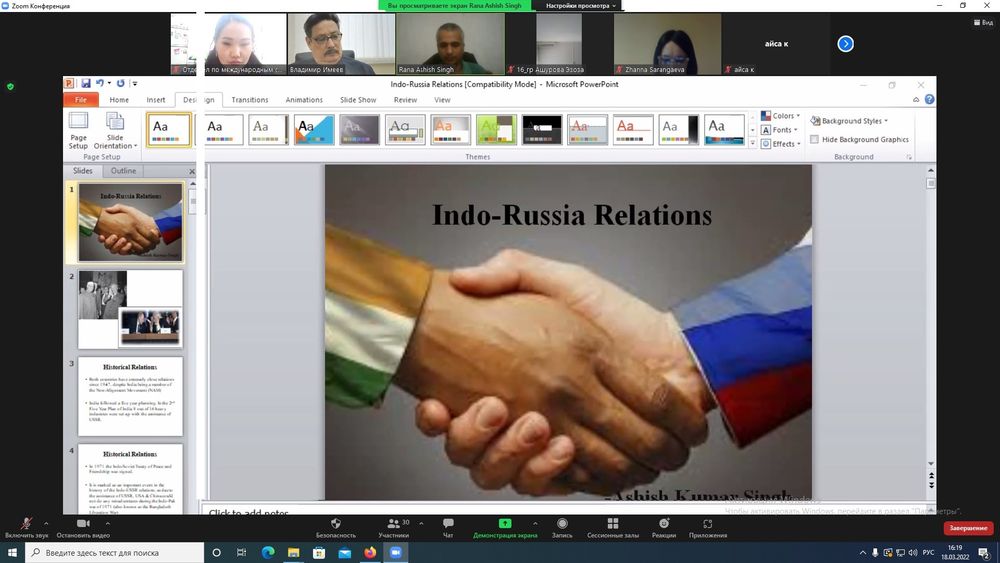Switch to the Insert ribbon tab
The width and height of the screenshot is (1000, 563).
(x=156, y=99)
